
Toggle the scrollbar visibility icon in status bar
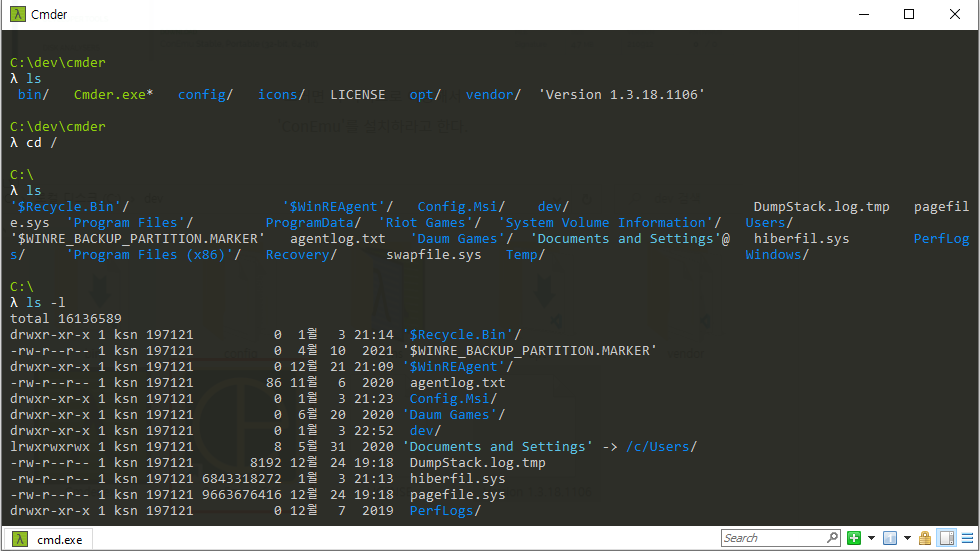(x=947, y=538)
